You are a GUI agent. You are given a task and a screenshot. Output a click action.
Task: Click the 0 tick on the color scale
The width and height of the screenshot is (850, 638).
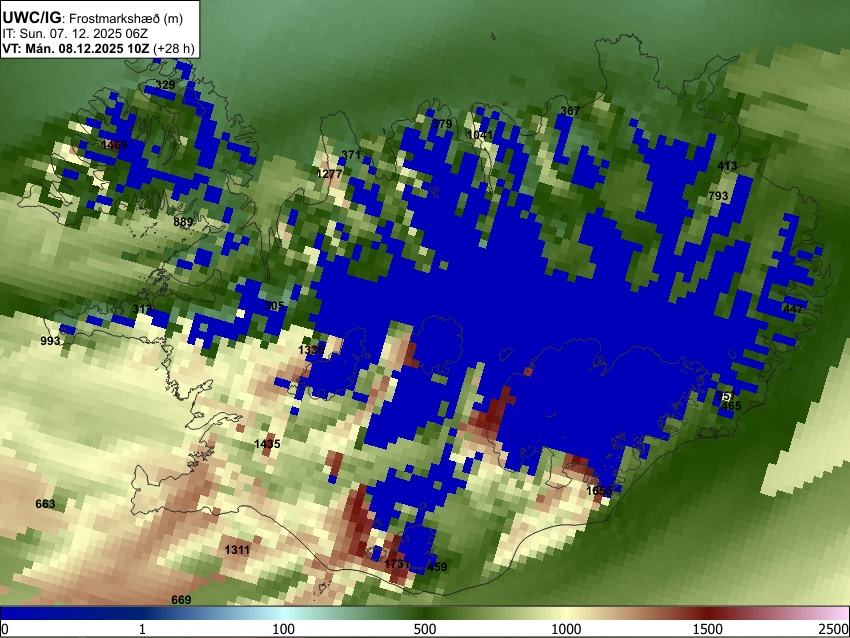pos(5,629)
